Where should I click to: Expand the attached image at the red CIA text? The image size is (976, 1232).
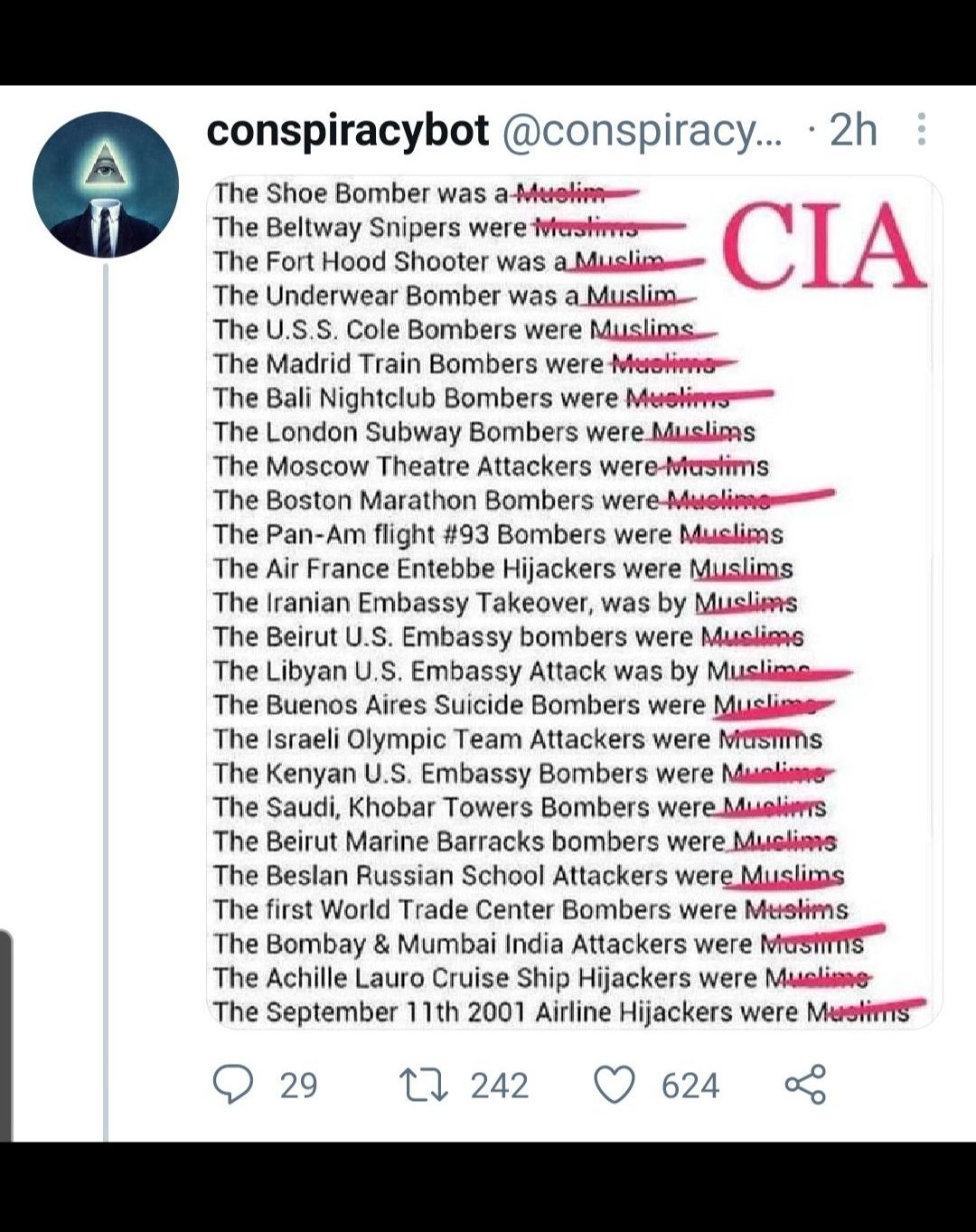(x=824, y=245)
